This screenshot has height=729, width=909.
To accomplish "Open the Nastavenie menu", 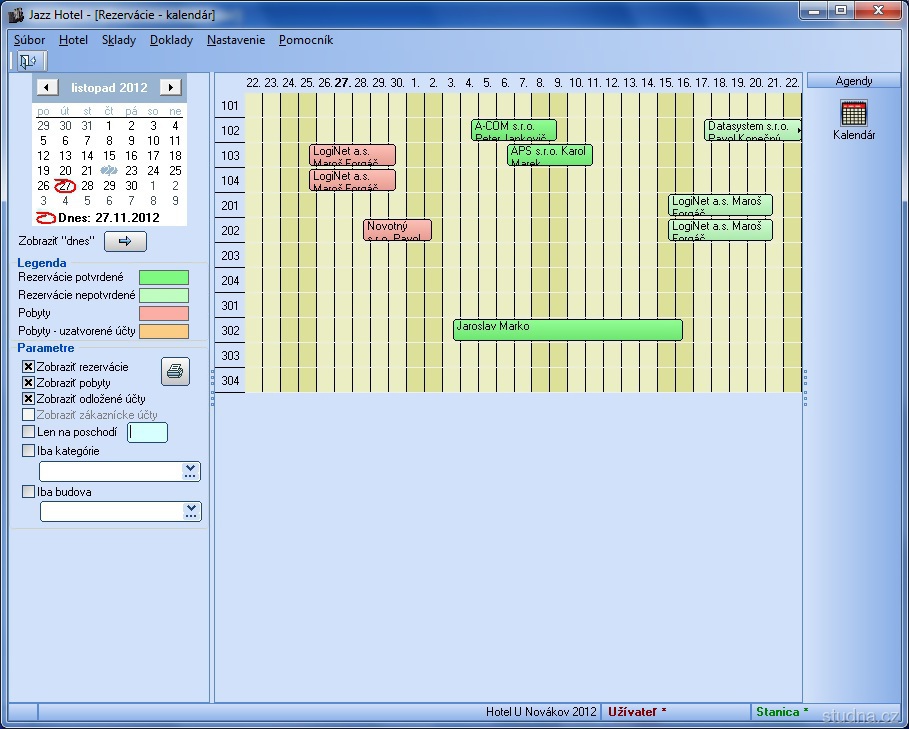I will [x=236, y=40].
